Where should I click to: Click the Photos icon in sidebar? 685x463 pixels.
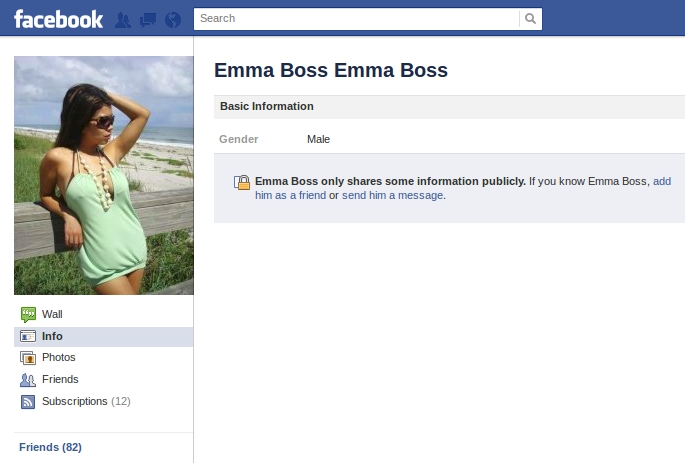28,358
